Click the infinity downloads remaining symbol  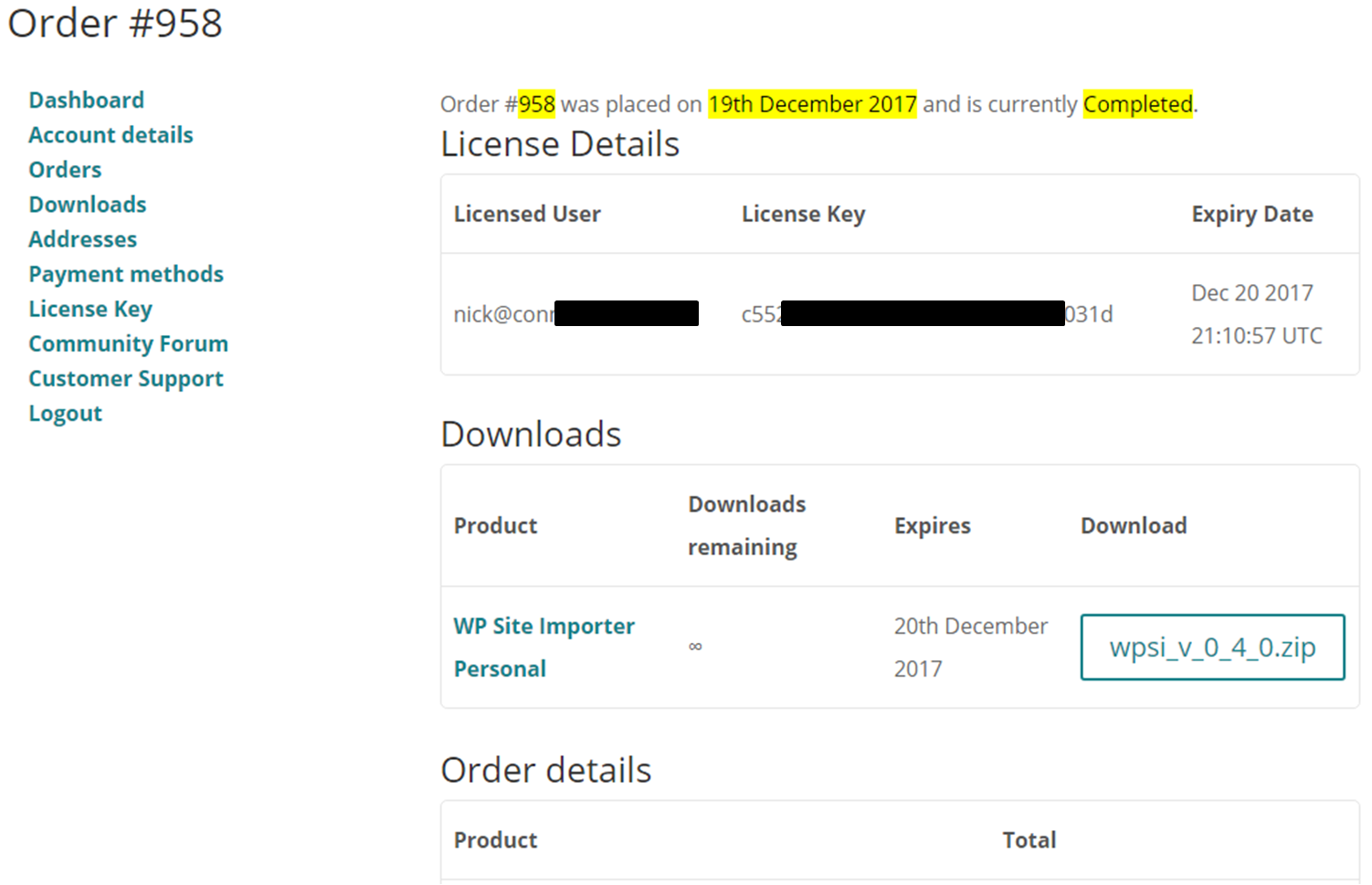click(x=695, y=647)
